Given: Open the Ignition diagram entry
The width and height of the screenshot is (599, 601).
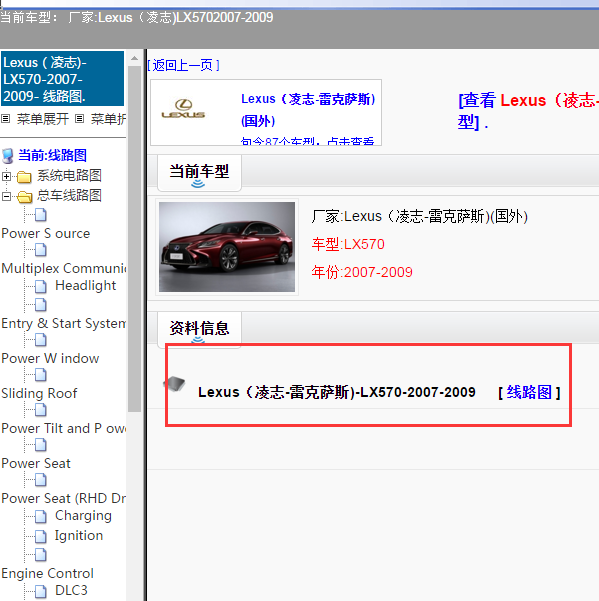Looking at the screenshot, I should 79,535.
